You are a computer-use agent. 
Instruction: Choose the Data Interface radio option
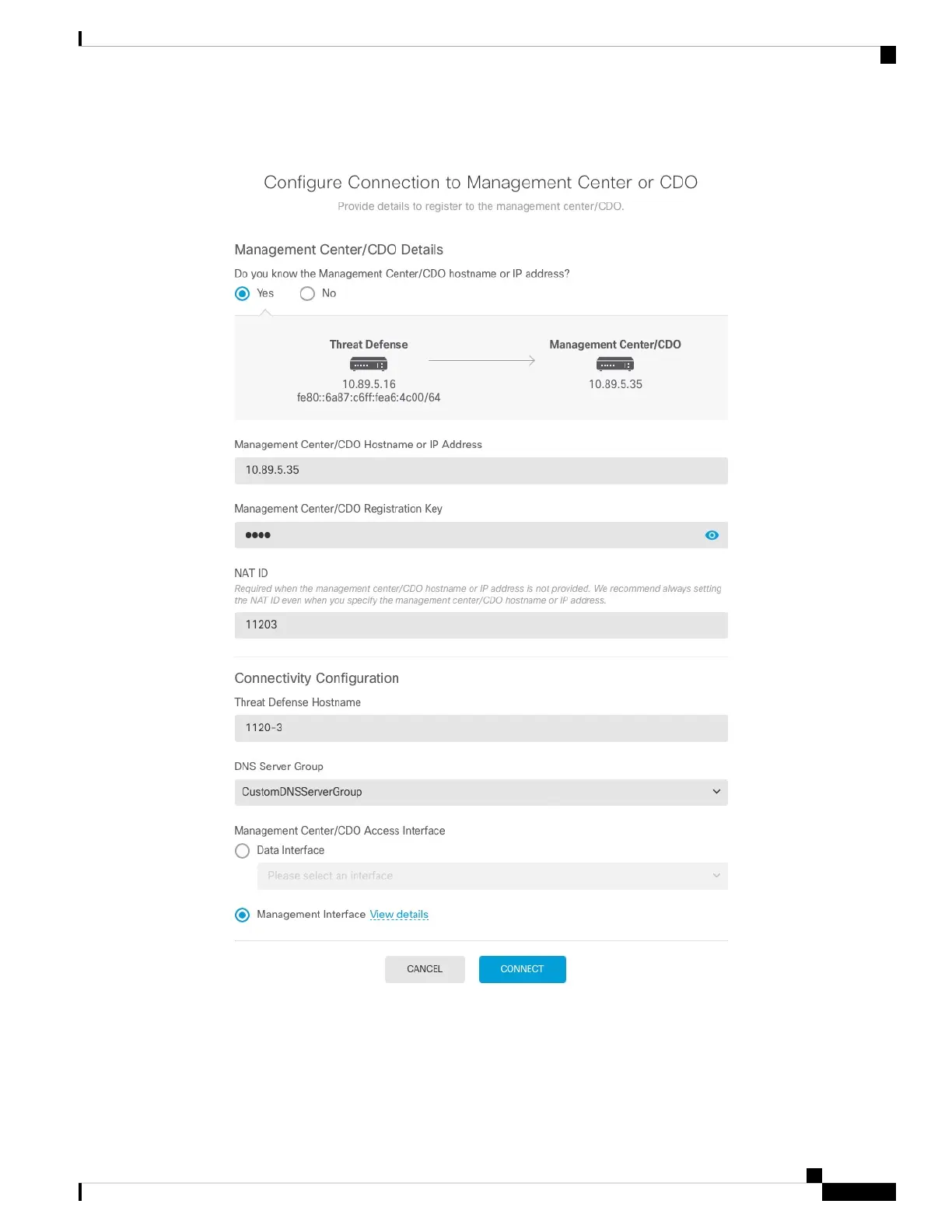tap(243, 851)
